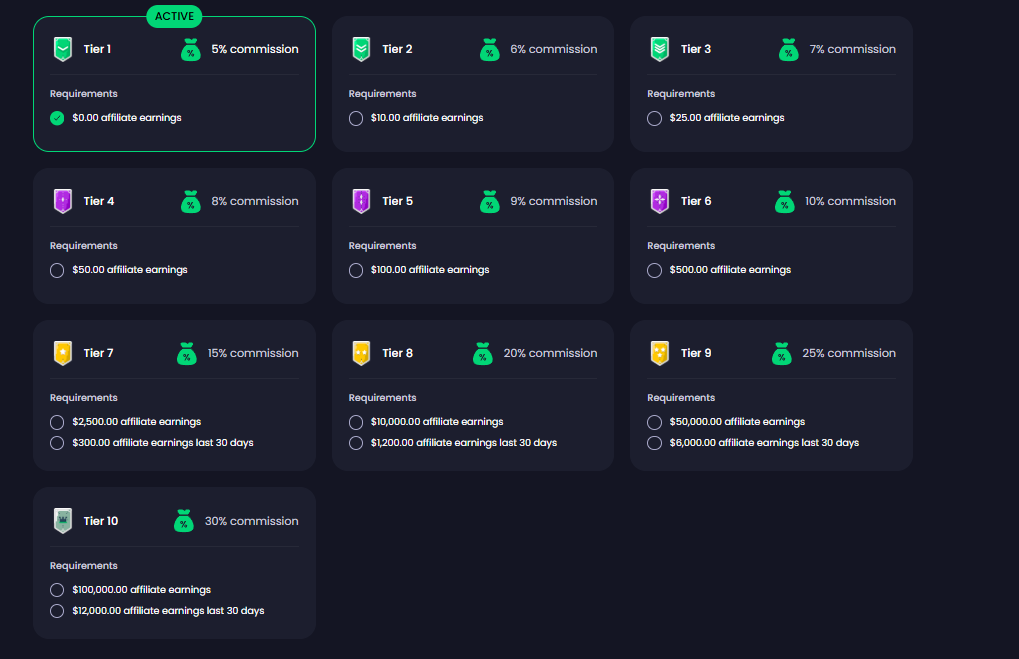Click the Tier 10 silver crown badge
This screenshot has width=1019, height=659.
(x=62, y=521)
